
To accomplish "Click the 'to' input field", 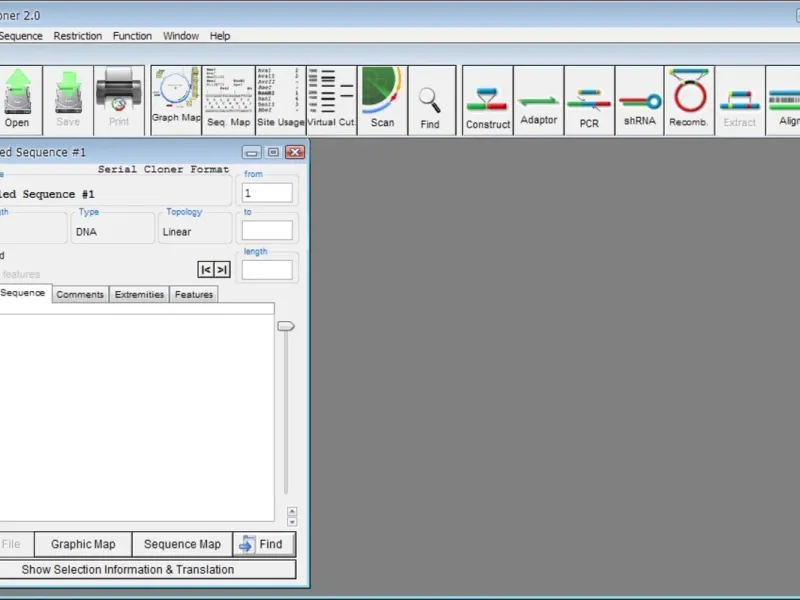I will click(267, 230).
